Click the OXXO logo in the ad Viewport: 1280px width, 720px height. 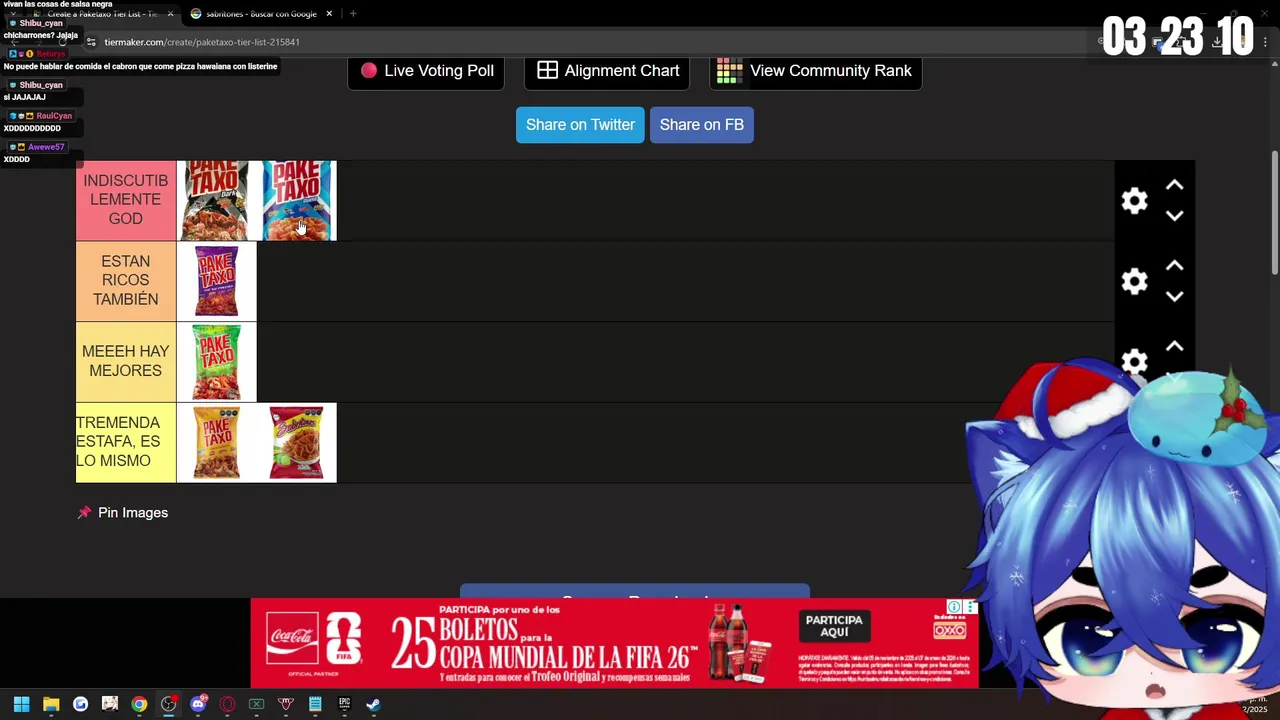pos(950,630)
